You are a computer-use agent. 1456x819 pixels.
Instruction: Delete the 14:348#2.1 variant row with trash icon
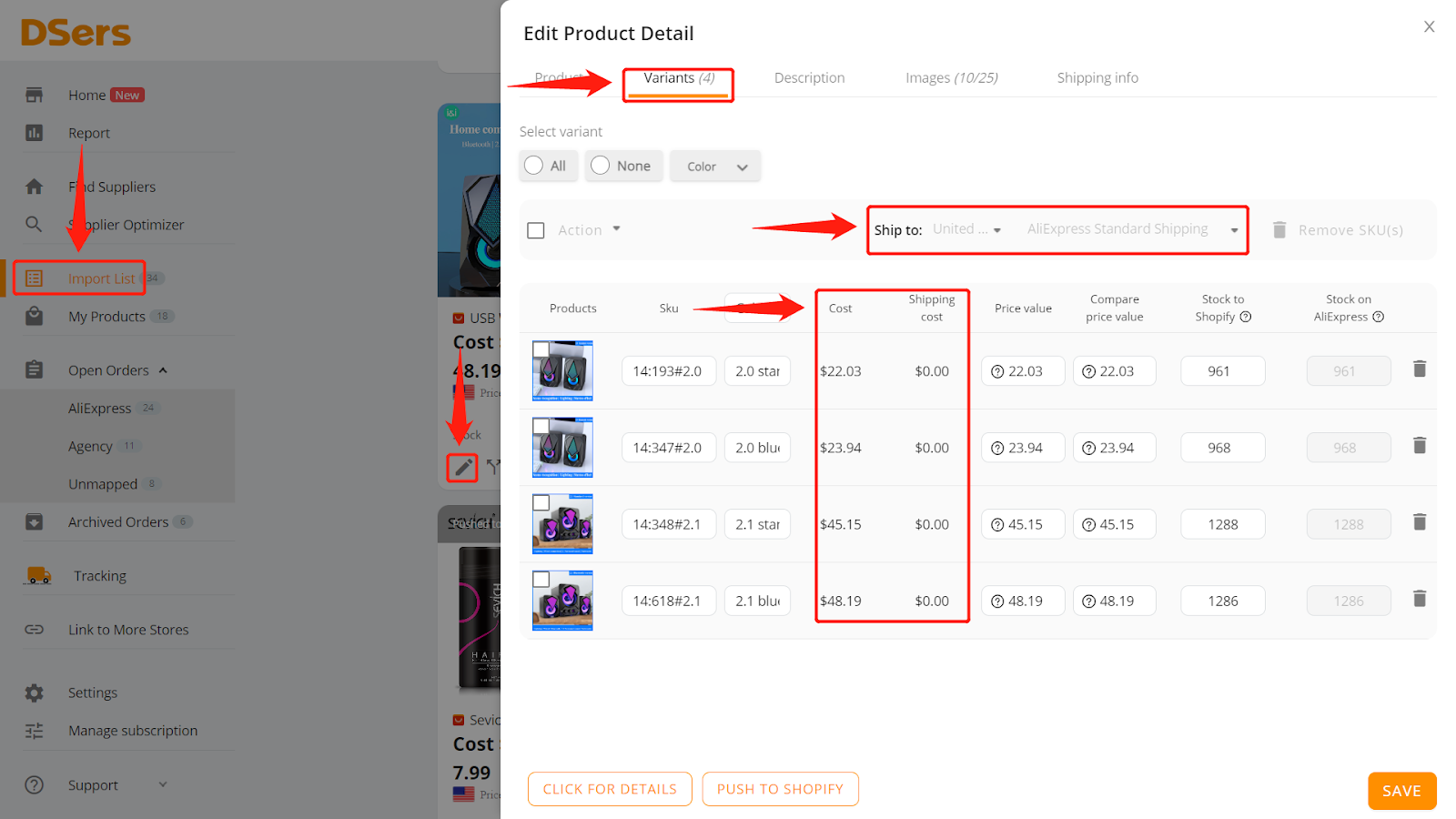(1420, 521)
